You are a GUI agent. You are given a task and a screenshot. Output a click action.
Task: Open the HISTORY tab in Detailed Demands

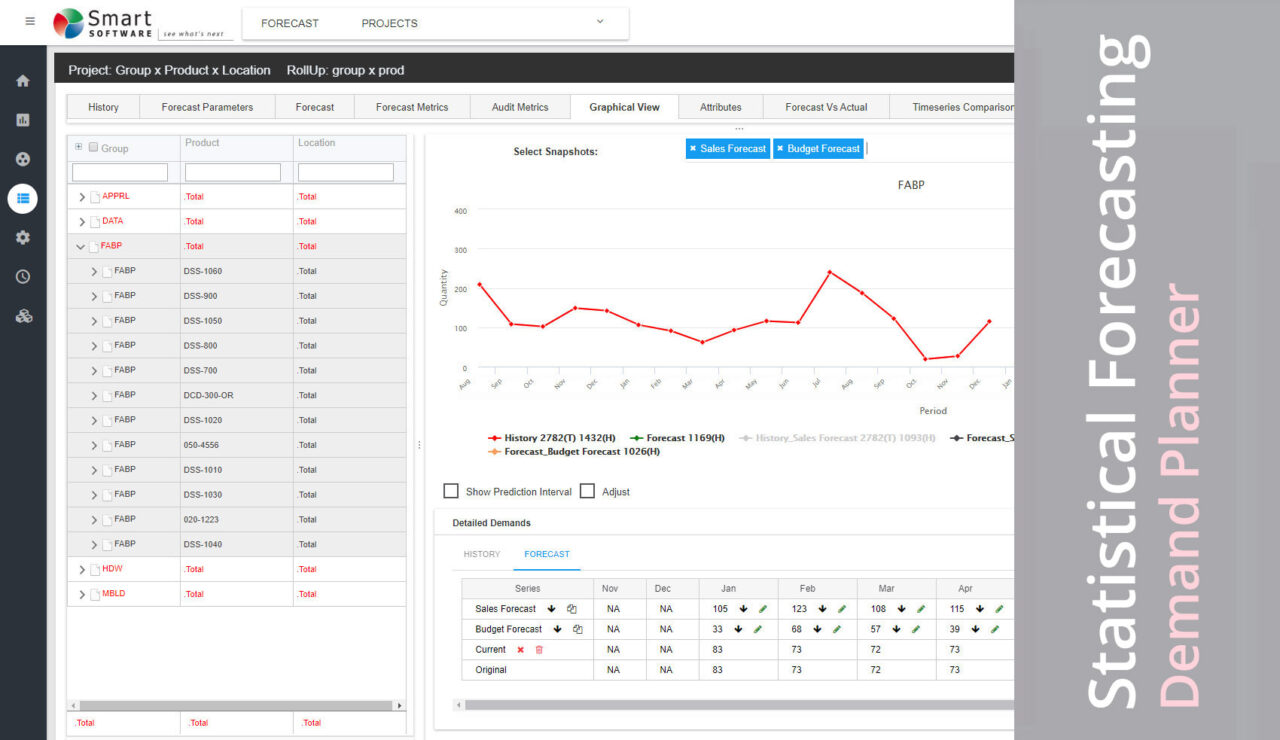(481, 554)
